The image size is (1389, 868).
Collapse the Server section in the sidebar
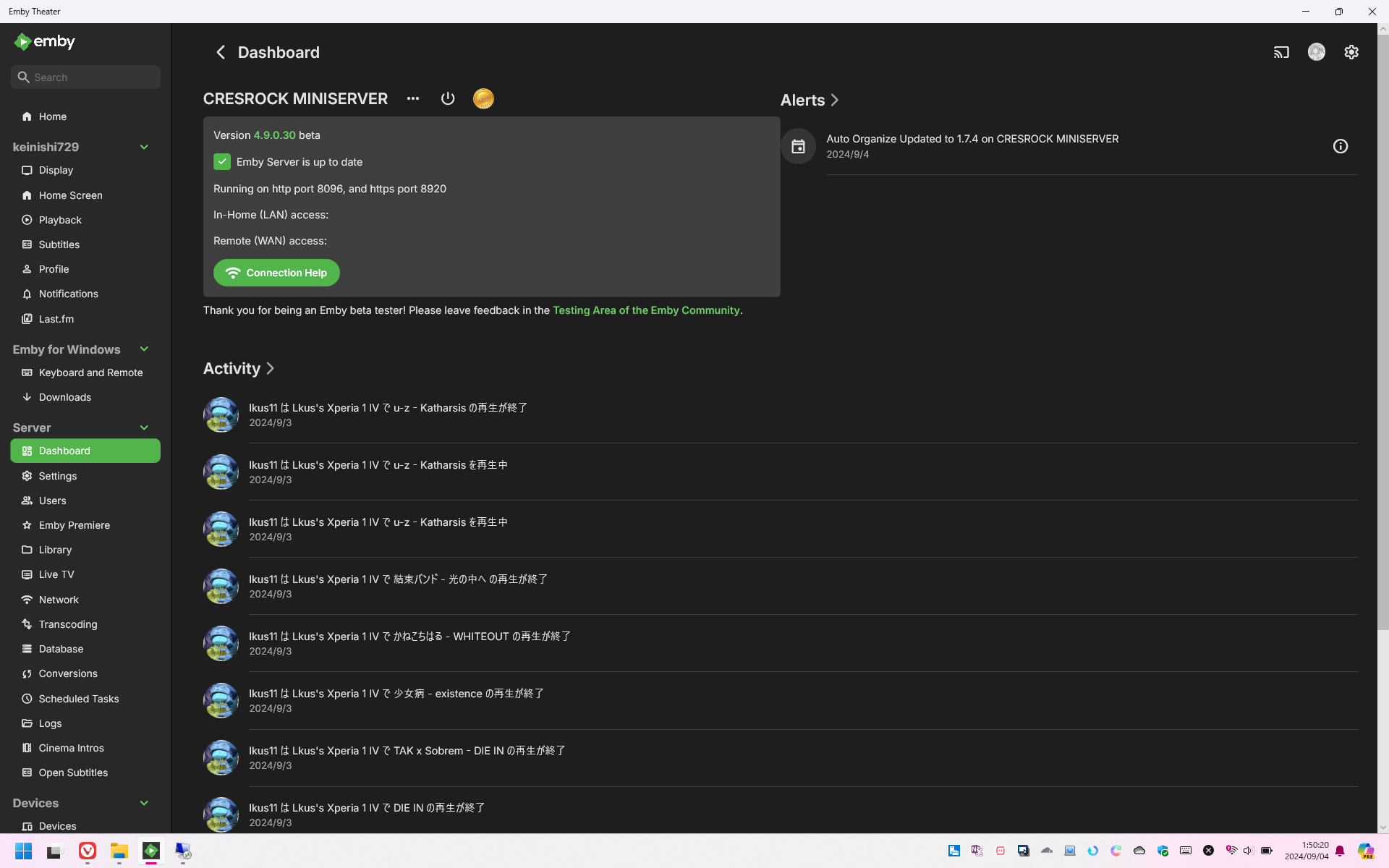click(144, 427)
